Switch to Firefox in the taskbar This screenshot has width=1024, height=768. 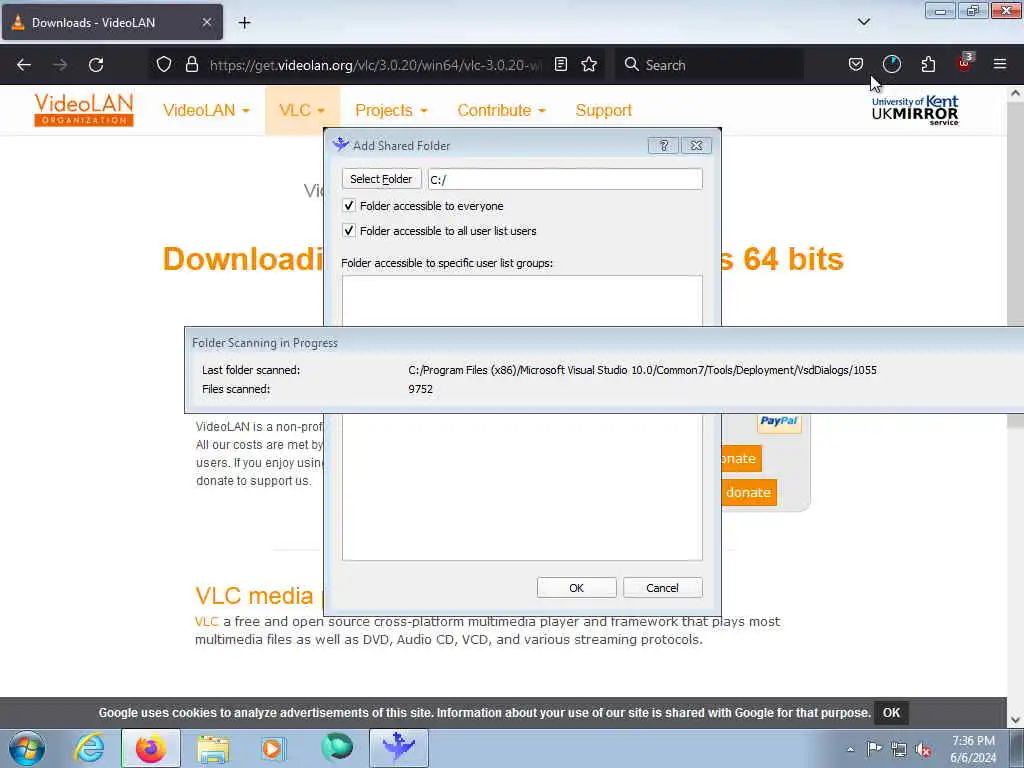pos(150,748)
